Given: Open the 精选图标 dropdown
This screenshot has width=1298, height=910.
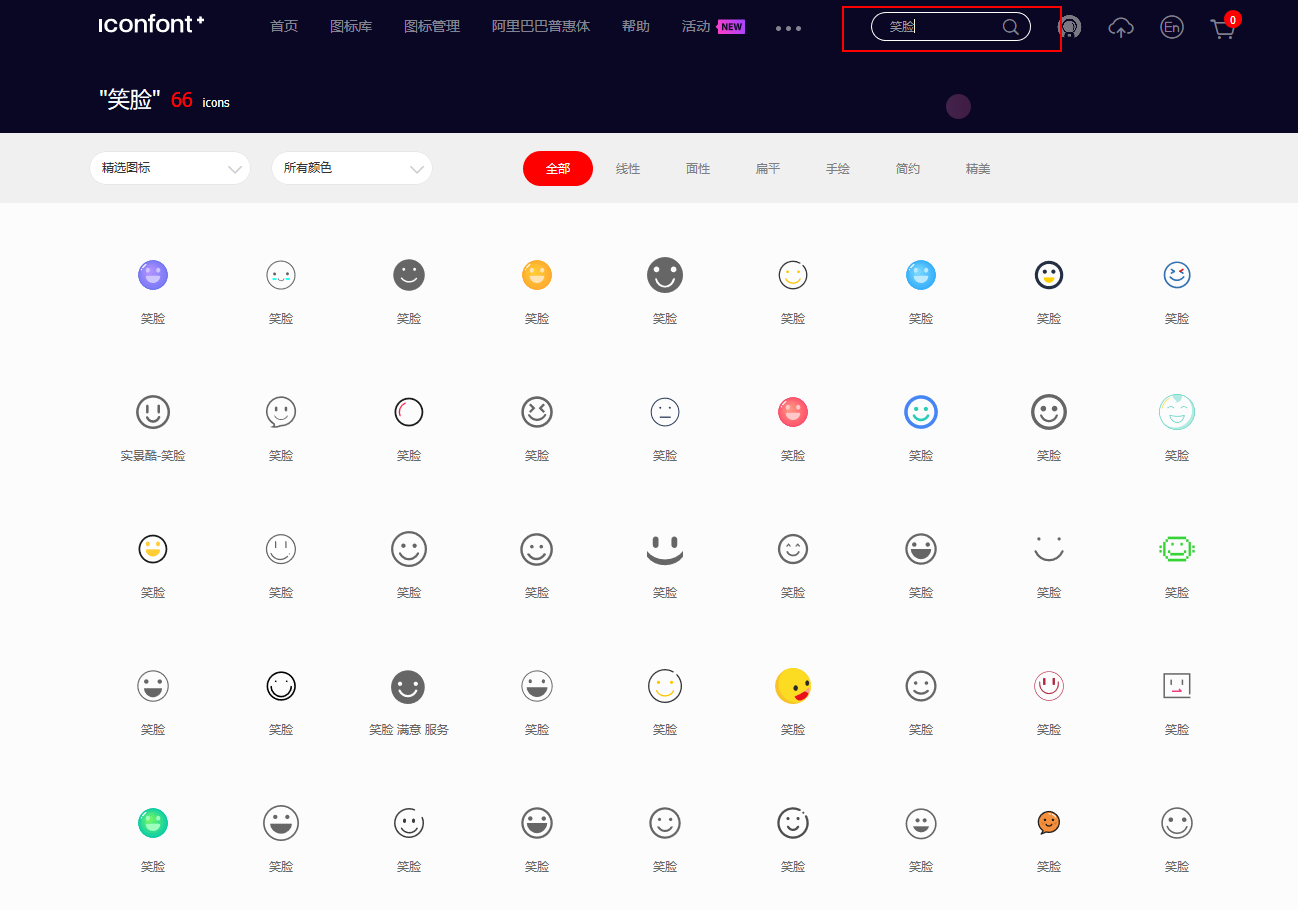Looking at the screenshot, I should [x=170, y=168].
